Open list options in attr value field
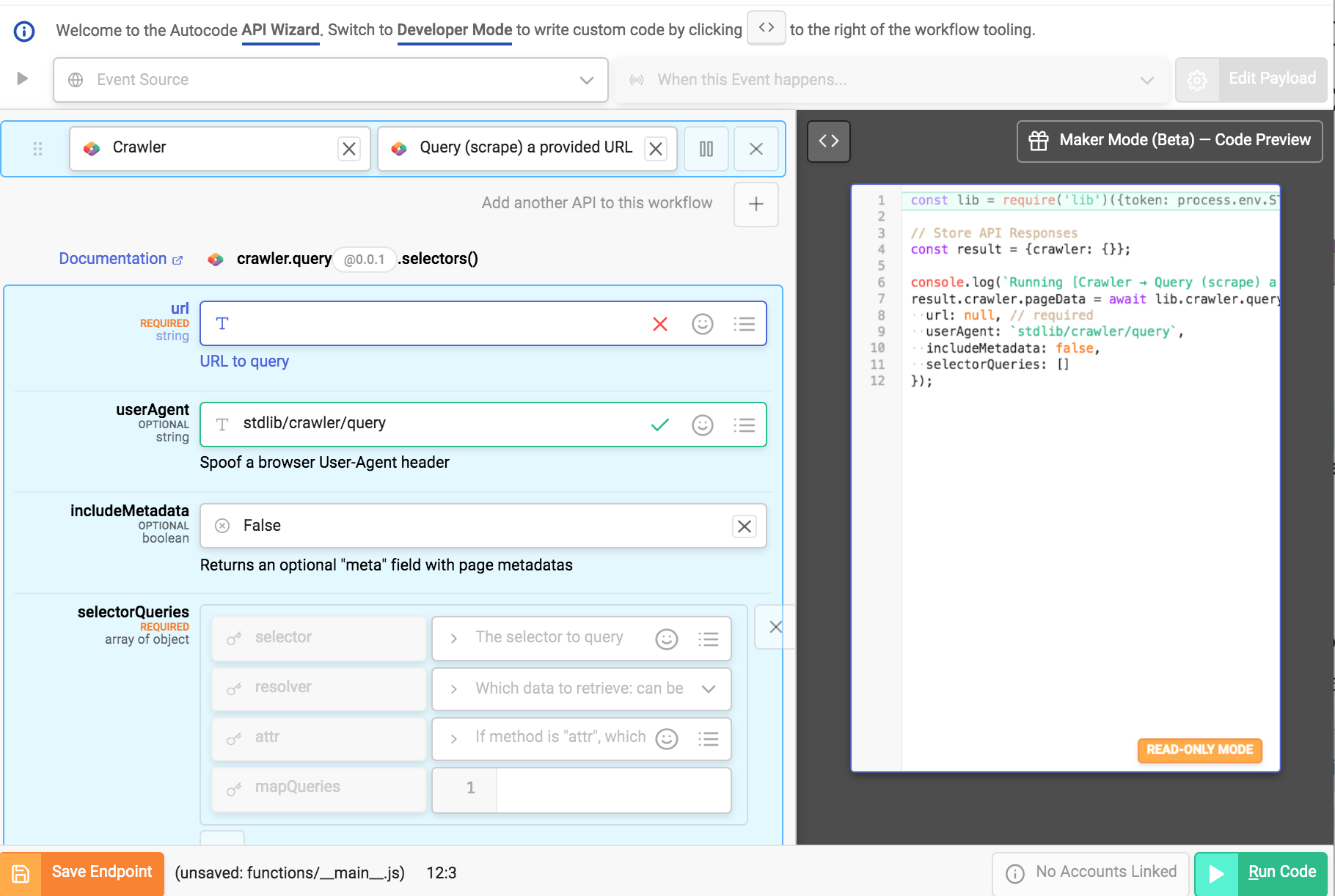The height and width of the screenshot is (896, 1335). point(709,738)
